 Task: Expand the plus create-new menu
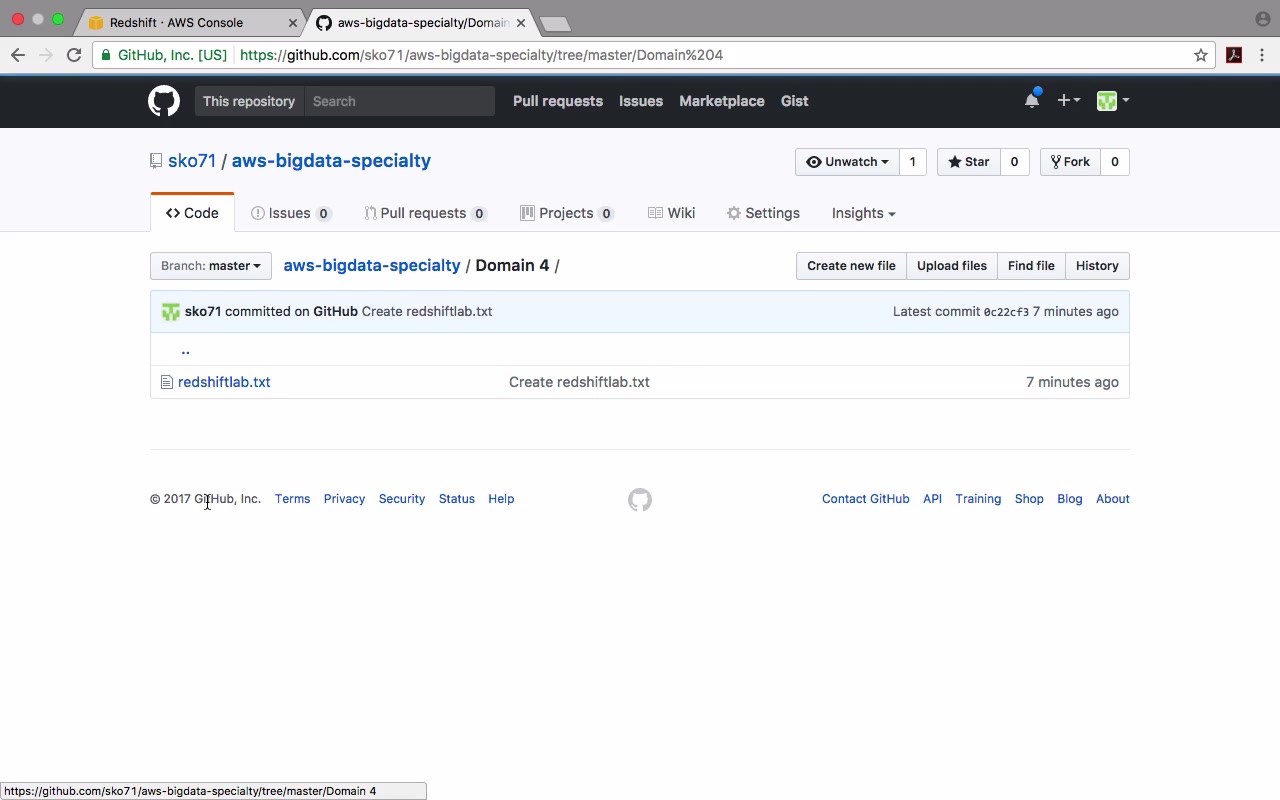(x=1068, y=100)
